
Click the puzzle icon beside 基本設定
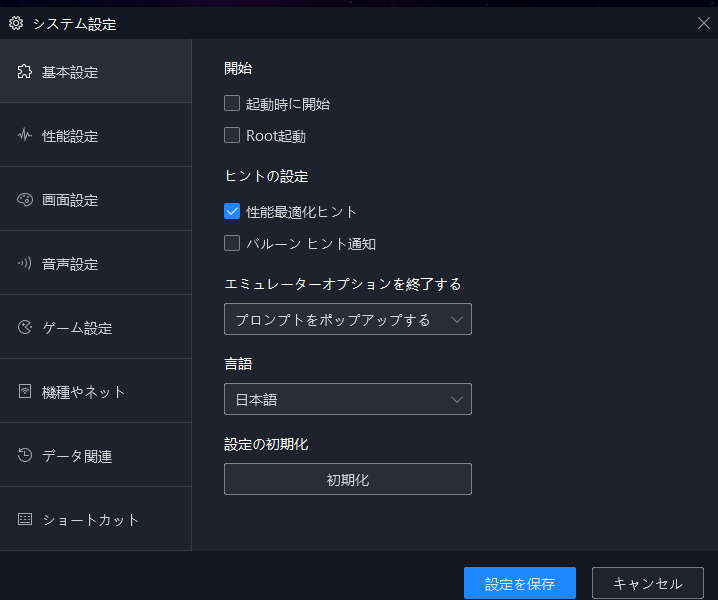[x=25, y=71]
